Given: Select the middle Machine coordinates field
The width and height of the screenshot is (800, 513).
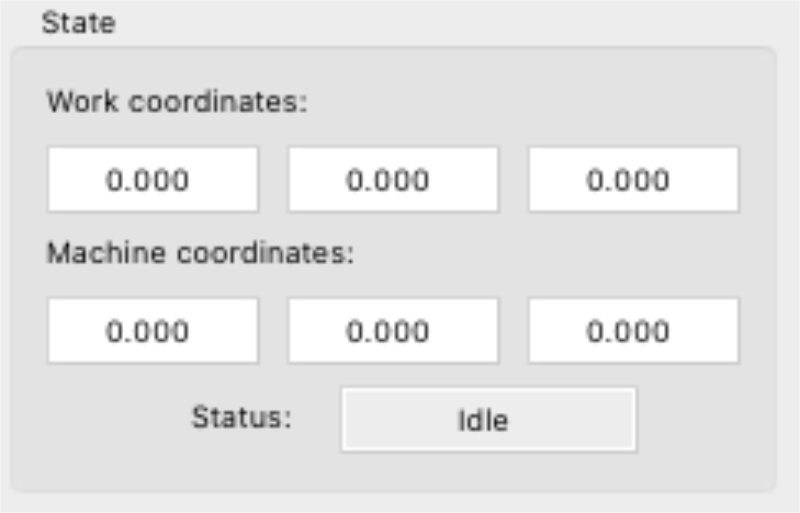Looking at the screenshot, I should point(393,331).
